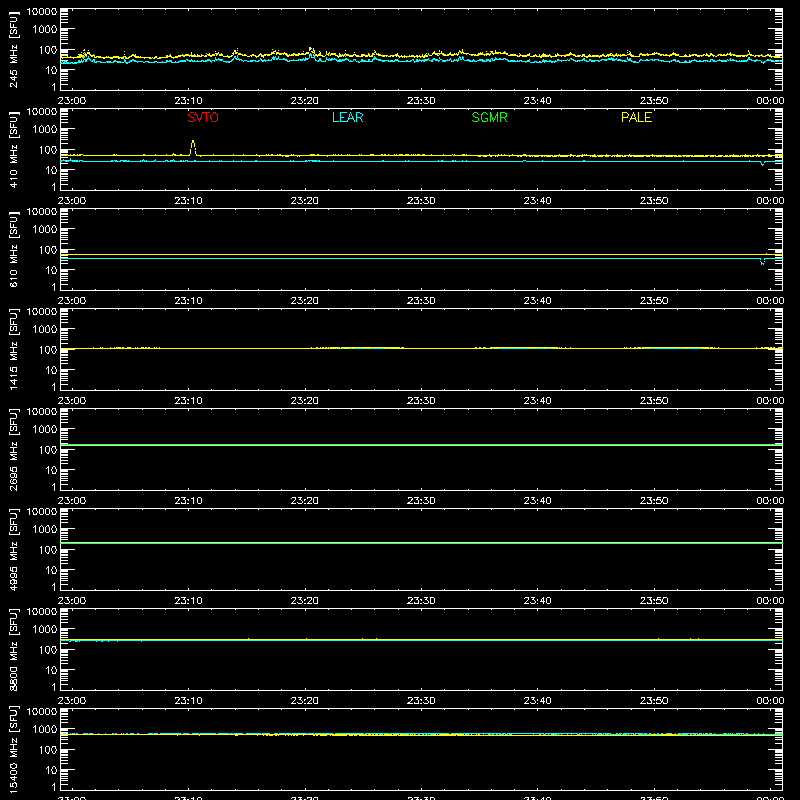This screenshot has width=800, height=800.
Task: Click the 610 MHz [SFU] axis label
Action: (x=13, y=249)
